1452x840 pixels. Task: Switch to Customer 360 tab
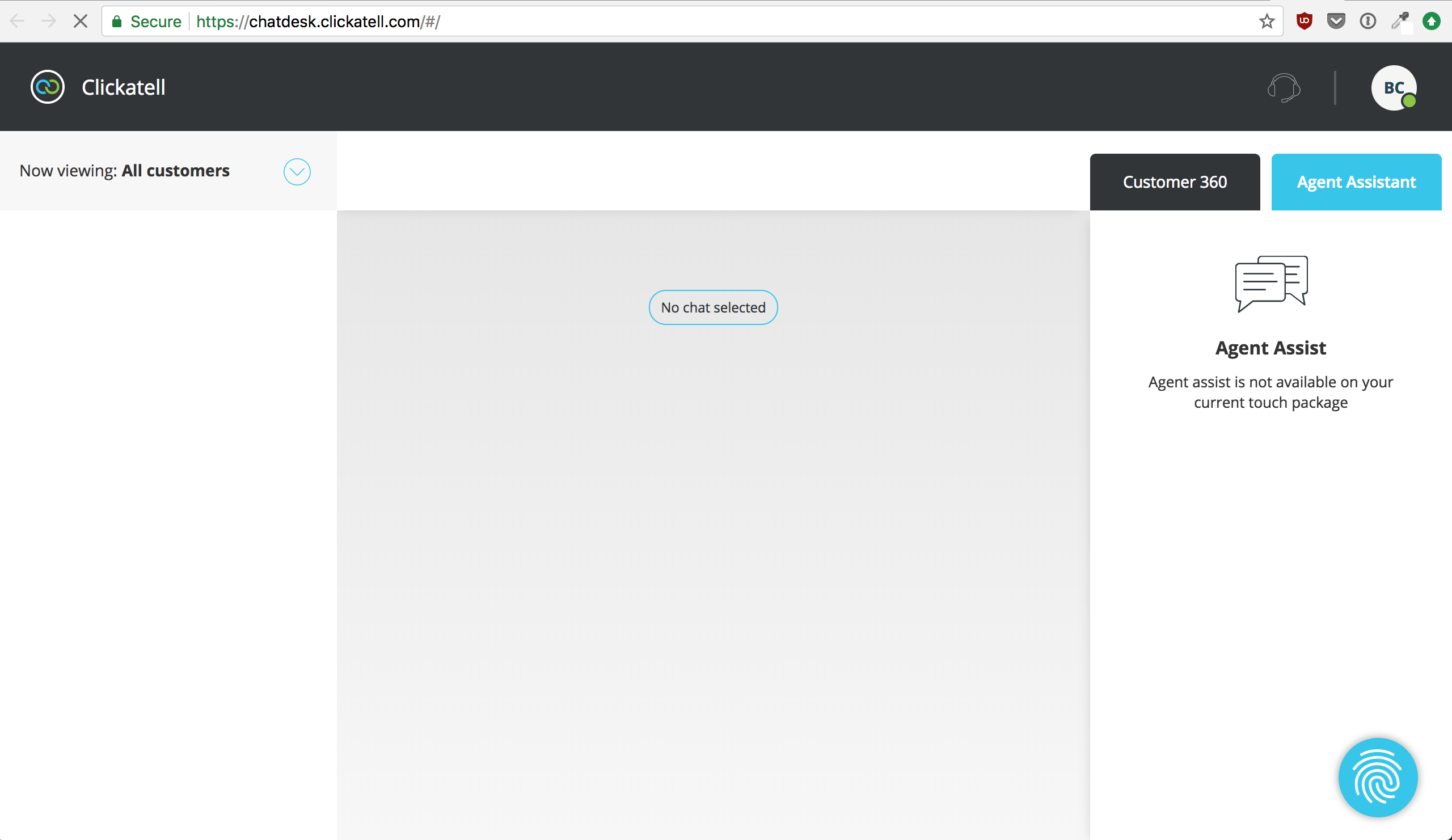tap(1174, 182)
